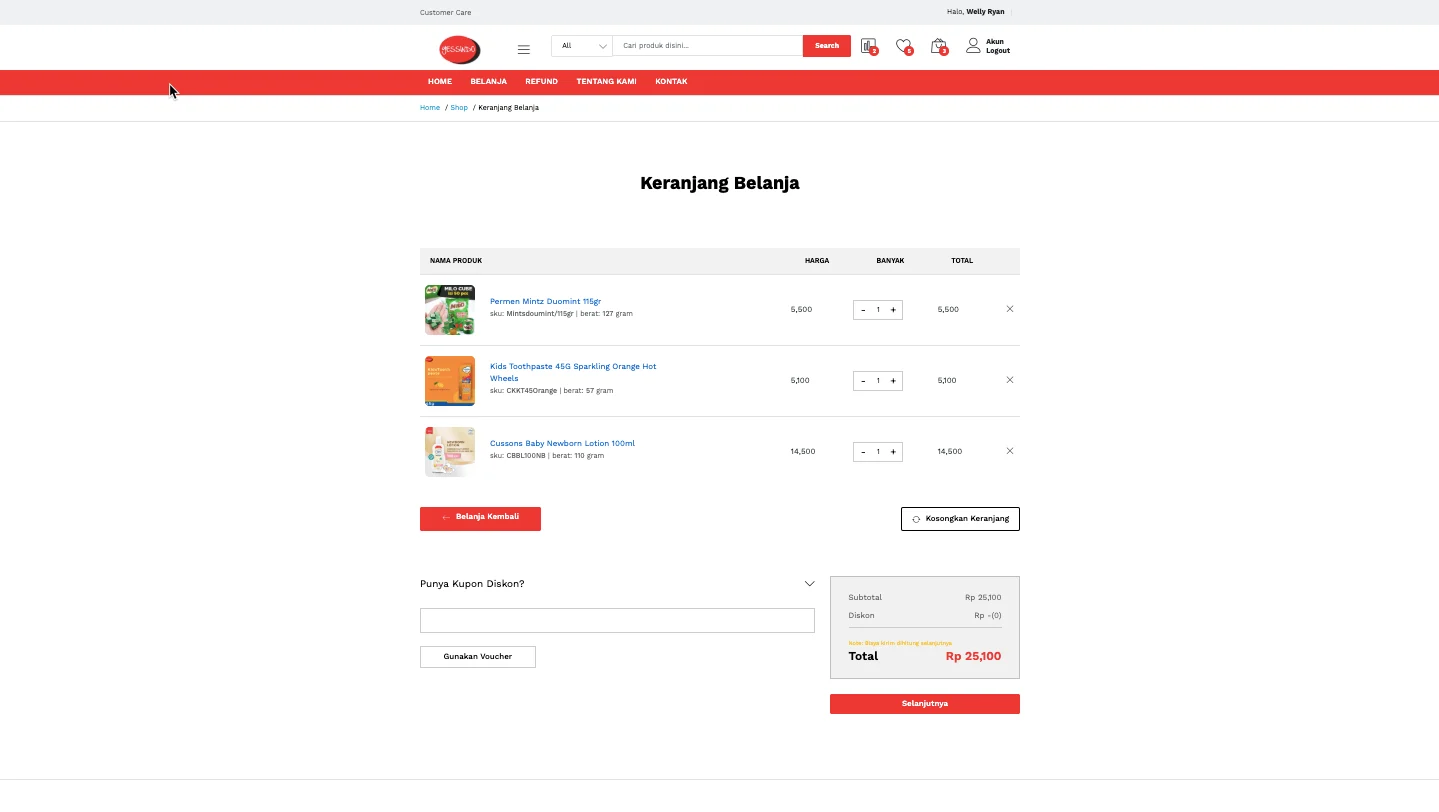Click the Kosongkan Keranjang button

click(960, 519)
